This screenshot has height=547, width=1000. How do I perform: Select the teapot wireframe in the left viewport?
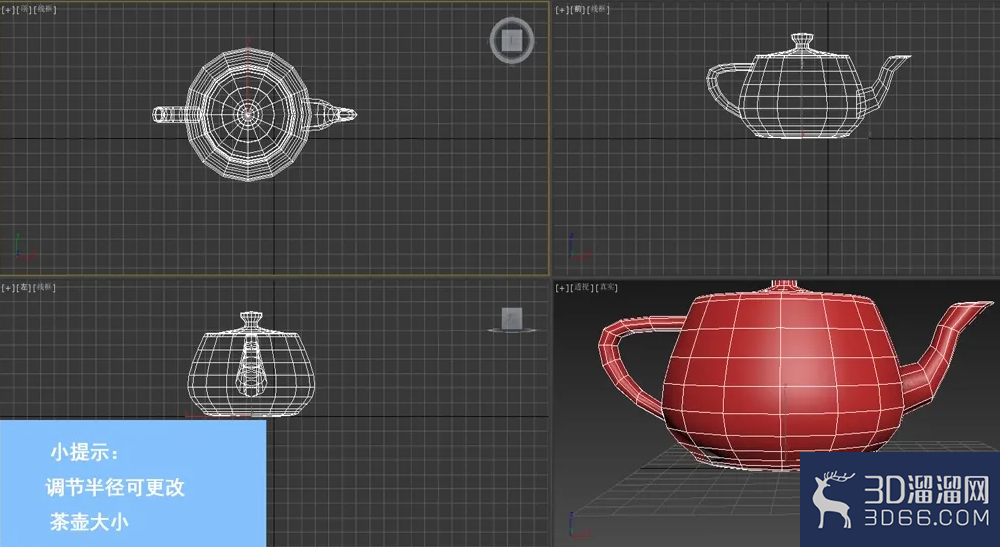pos(251,364)
